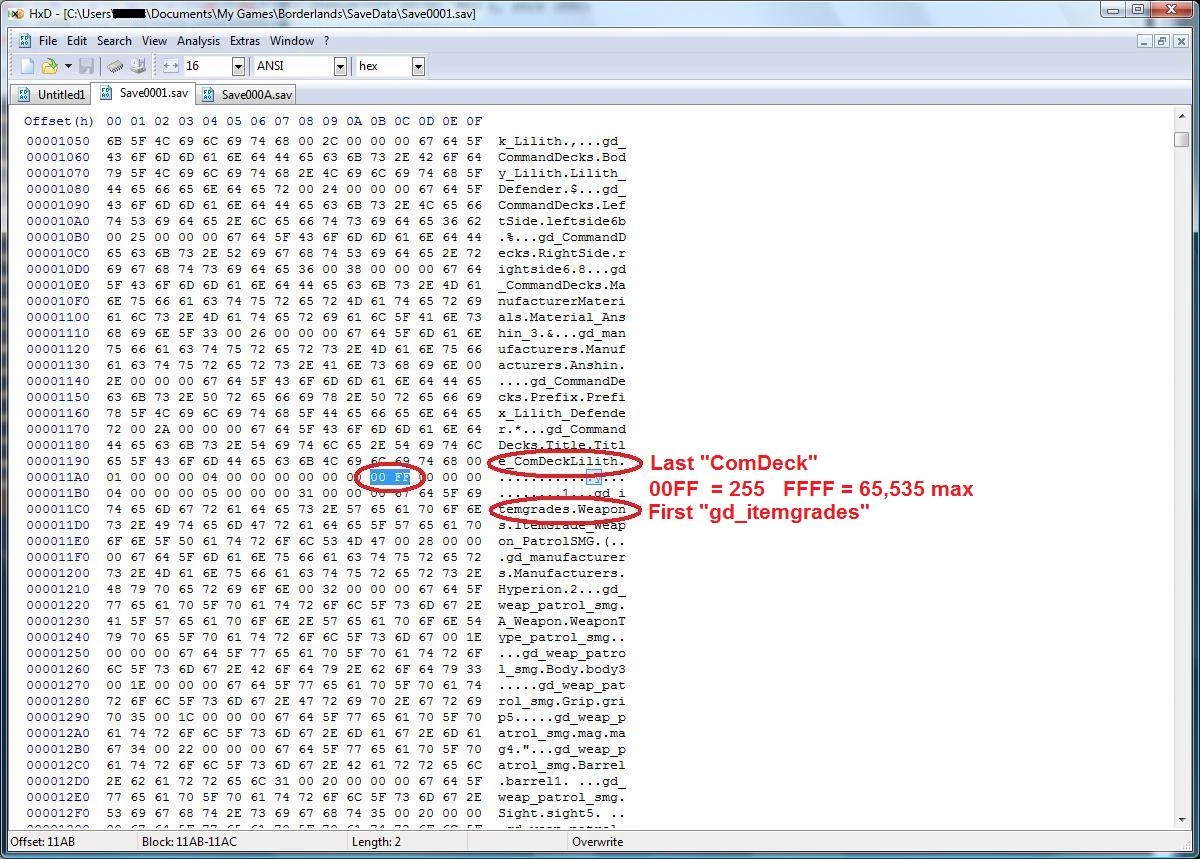Screen dimensions: 1200x859
Task: Open the Analysis menu
Action: click(x=198, y=41)
